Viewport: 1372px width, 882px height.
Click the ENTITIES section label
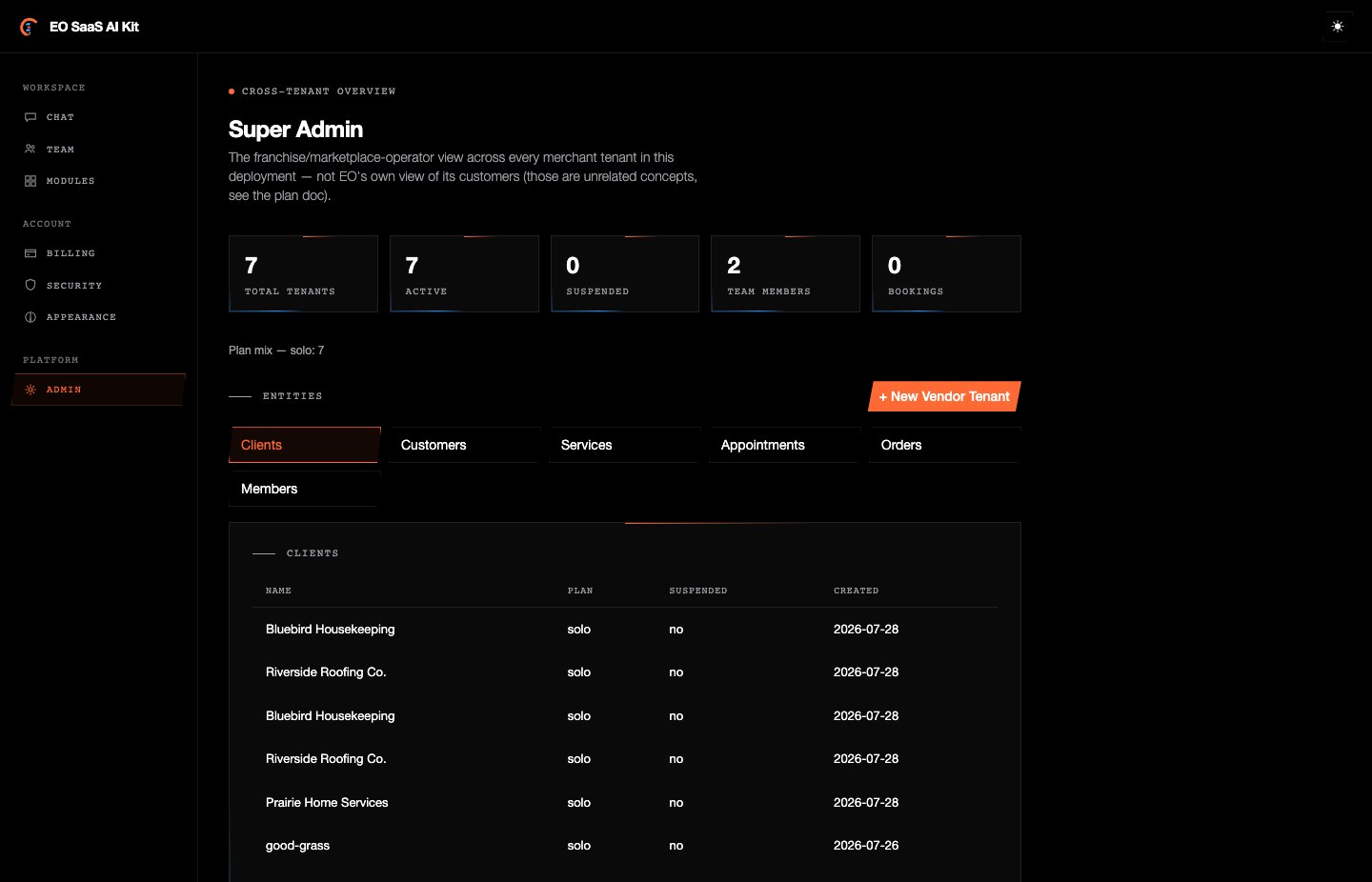(293, 396)
